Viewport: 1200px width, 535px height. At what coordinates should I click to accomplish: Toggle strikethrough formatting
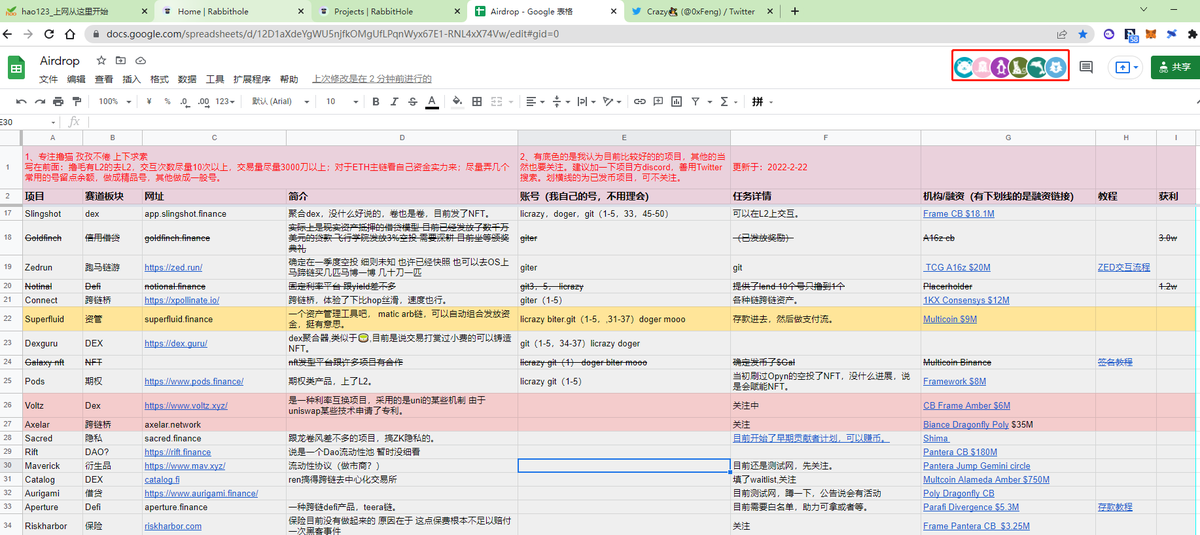[x=412, y=101]
